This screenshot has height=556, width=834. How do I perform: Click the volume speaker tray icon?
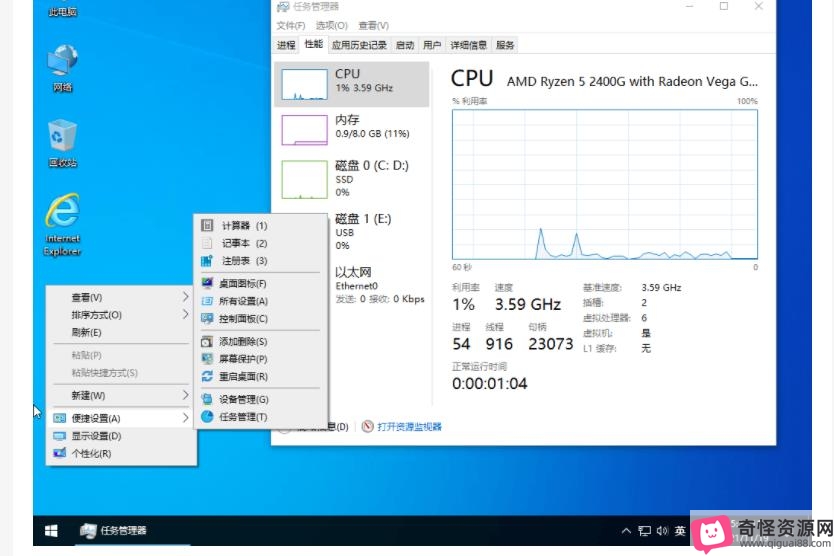click(x=662, y=530)
